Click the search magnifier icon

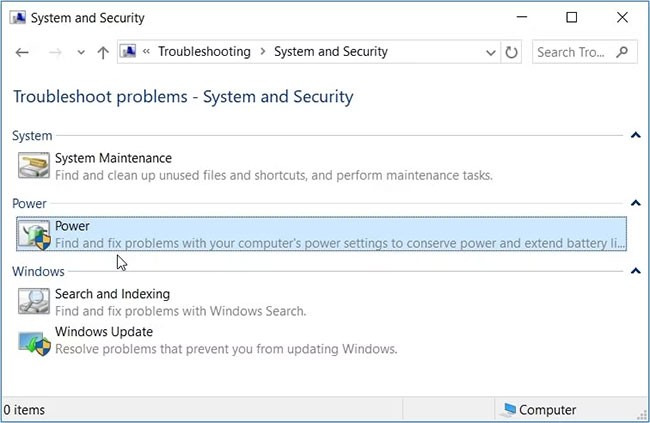click(x=622, y=52)
